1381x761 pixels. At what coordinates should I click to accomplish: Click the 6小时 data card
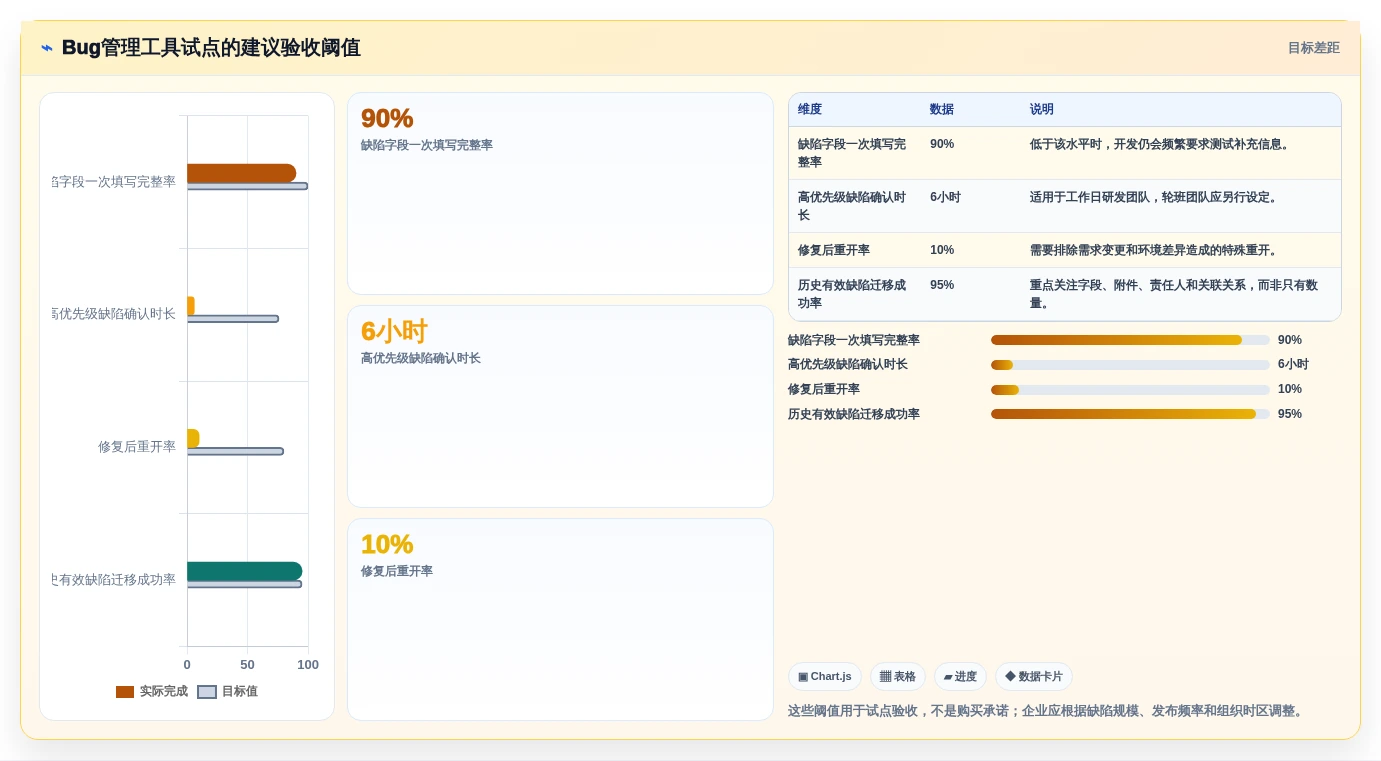click(x=560, y=407)
